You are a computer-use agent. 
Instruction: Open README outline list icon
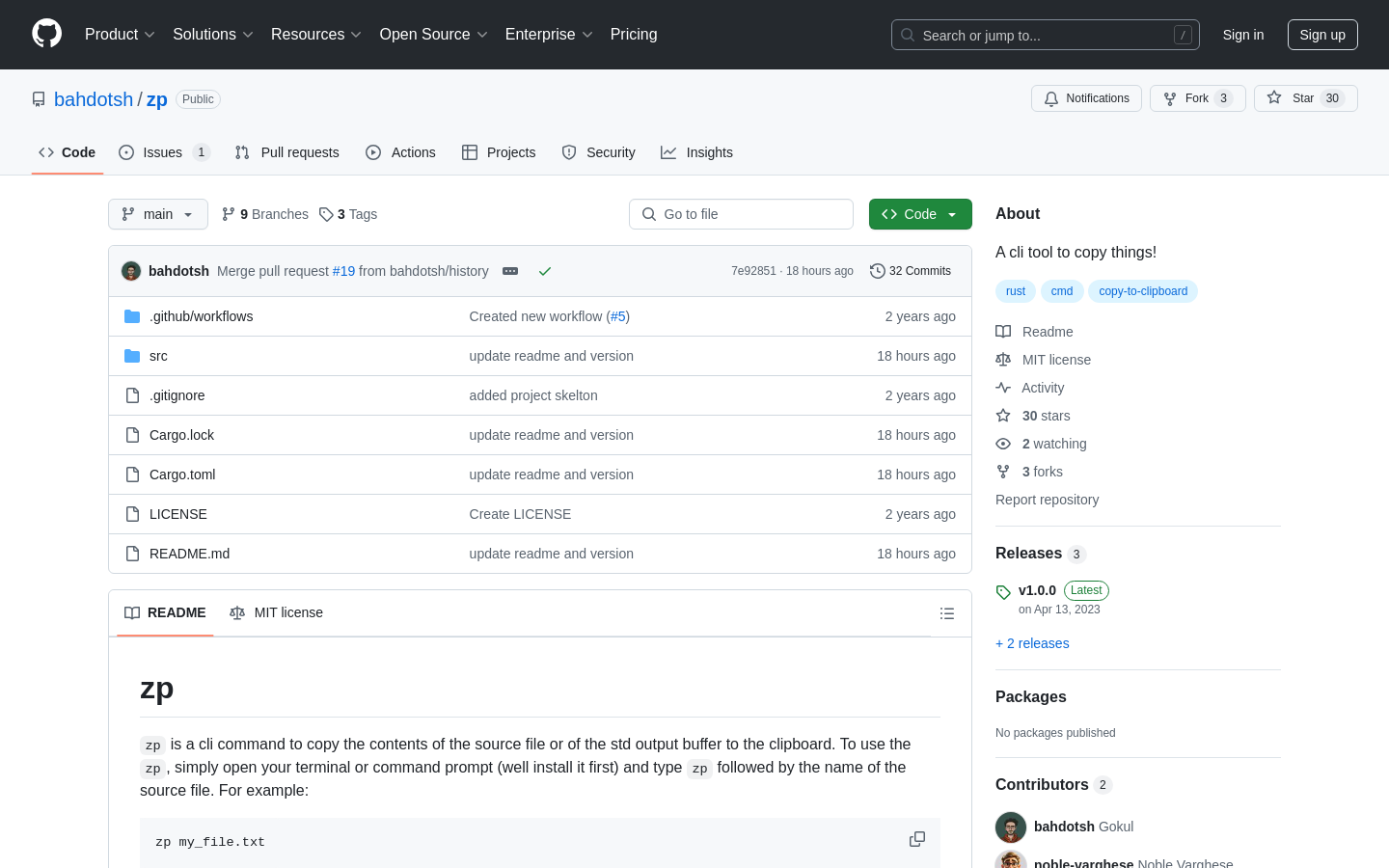[947, 613]
